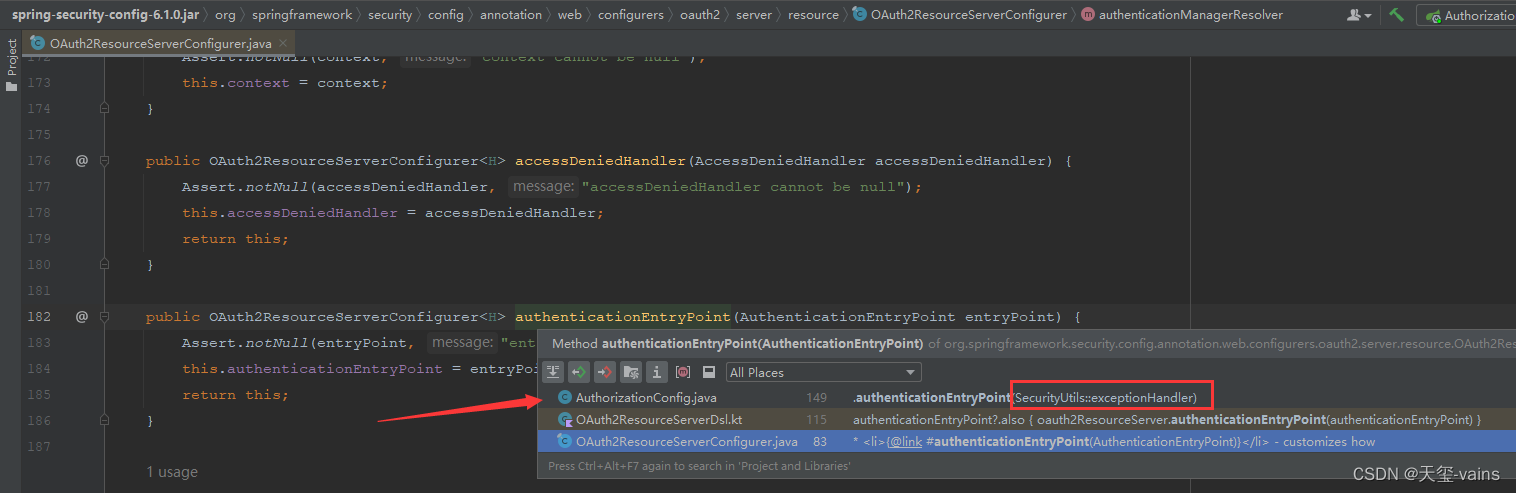Click the security breadcrumb segment
Viewport: 1516px width, 493px height.
[390, 15]
